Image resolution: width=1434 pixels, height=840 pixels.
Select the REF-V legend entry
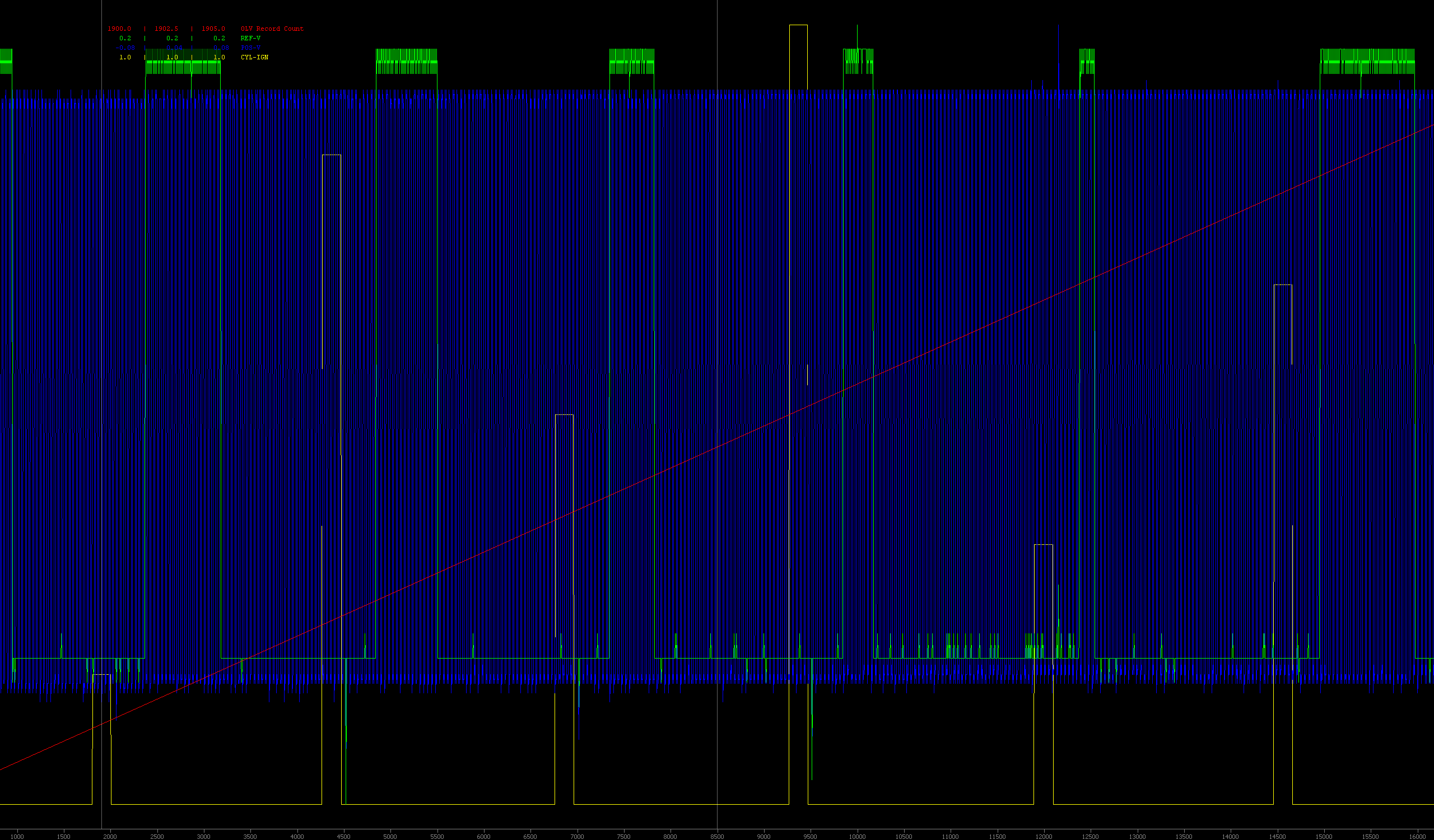[250, 38]
